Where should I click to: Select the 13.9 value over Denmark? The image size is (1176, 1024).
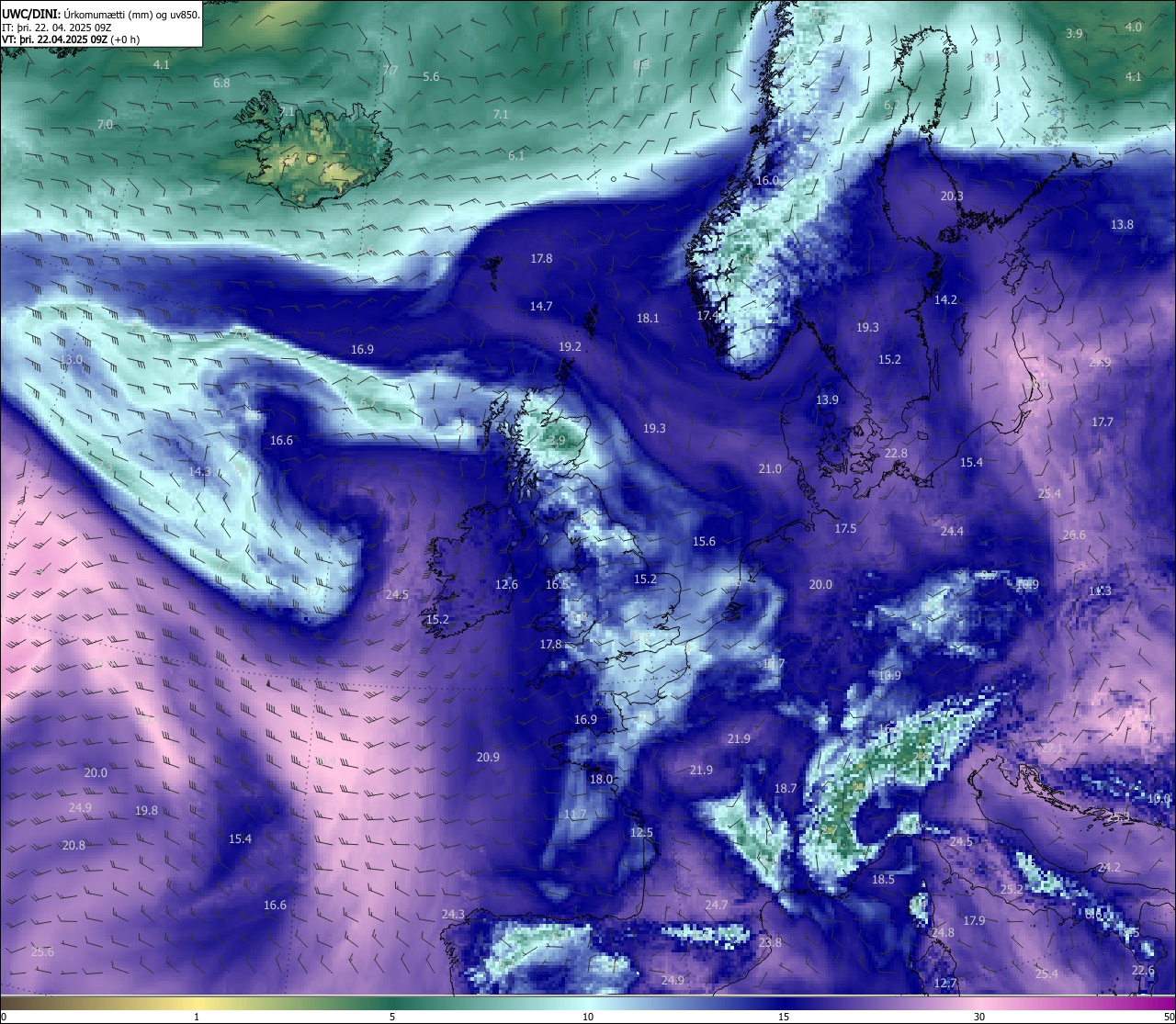click(827, 400)
